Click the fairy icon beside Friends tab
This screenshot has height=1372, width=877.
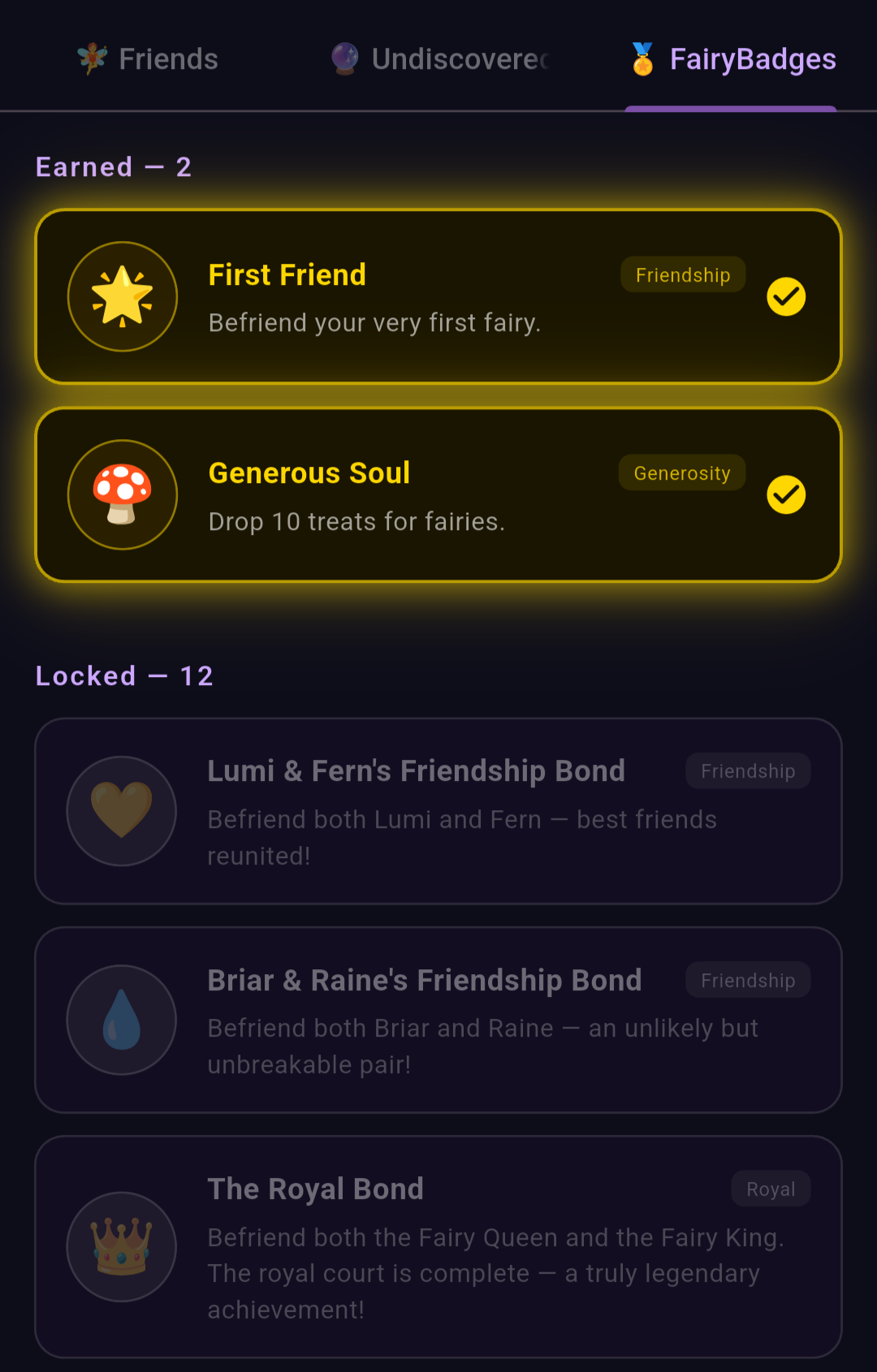[93, 58]
